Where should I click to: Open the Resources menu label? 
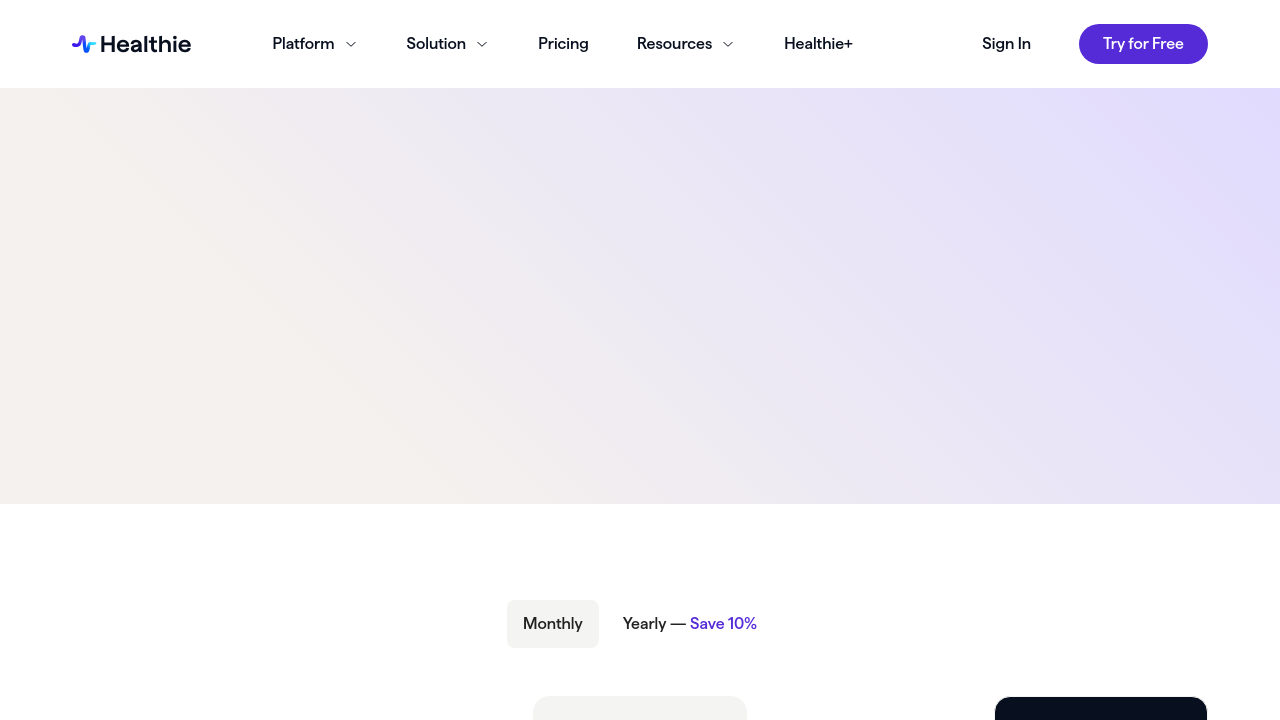tap(674, 44)
